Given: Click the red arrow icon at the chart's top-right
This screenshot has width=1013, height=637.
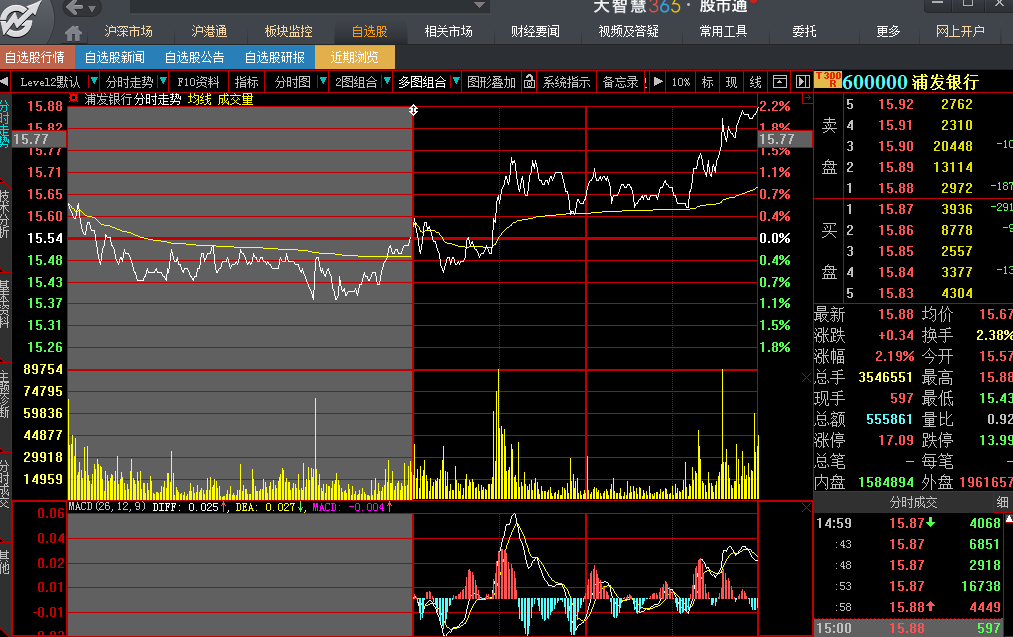Looking at the screenshot, I should 807,98.
